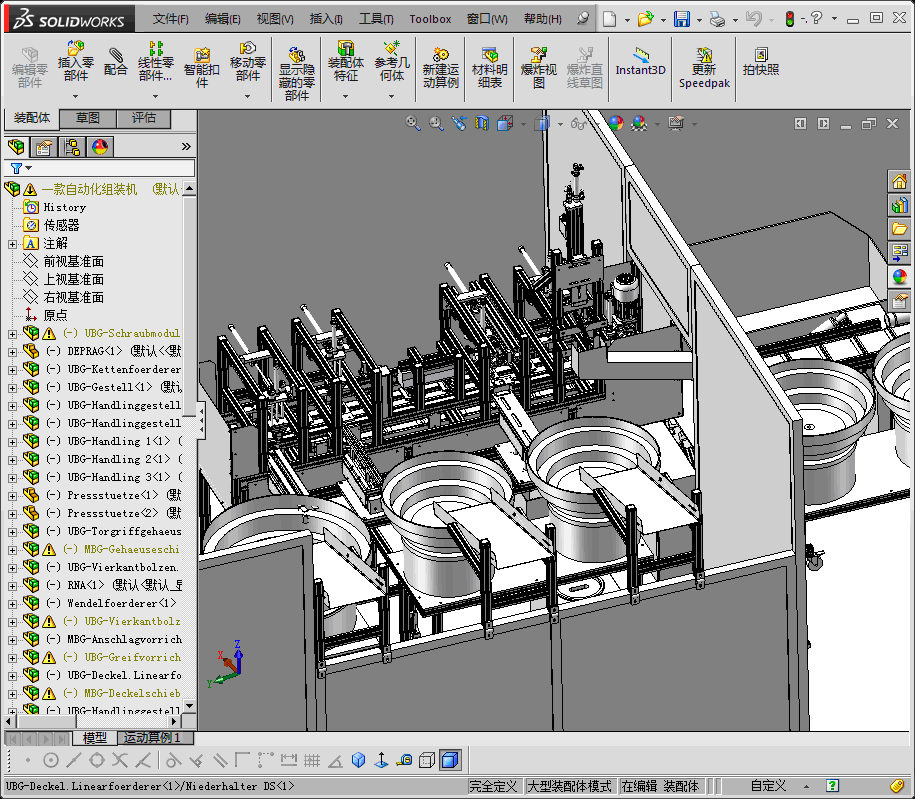Viewport: 915px width, 799px height.
Task: Click the Update Speedpak icon
Action: [x=704, y=62]
